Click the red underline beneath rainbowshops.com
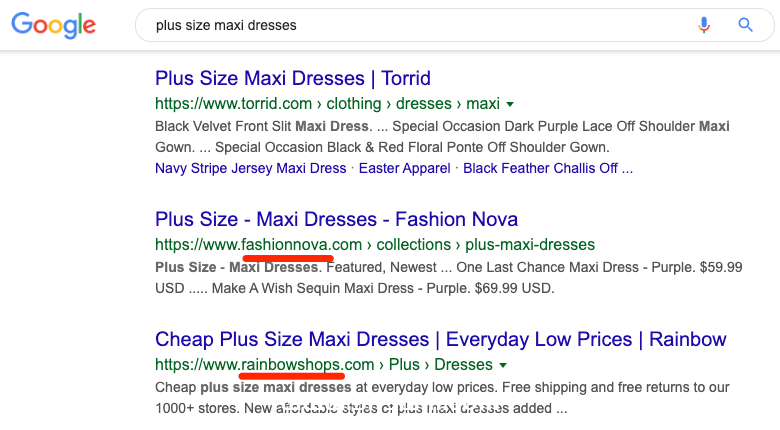The image size is (780, 430). coord(293,376)
